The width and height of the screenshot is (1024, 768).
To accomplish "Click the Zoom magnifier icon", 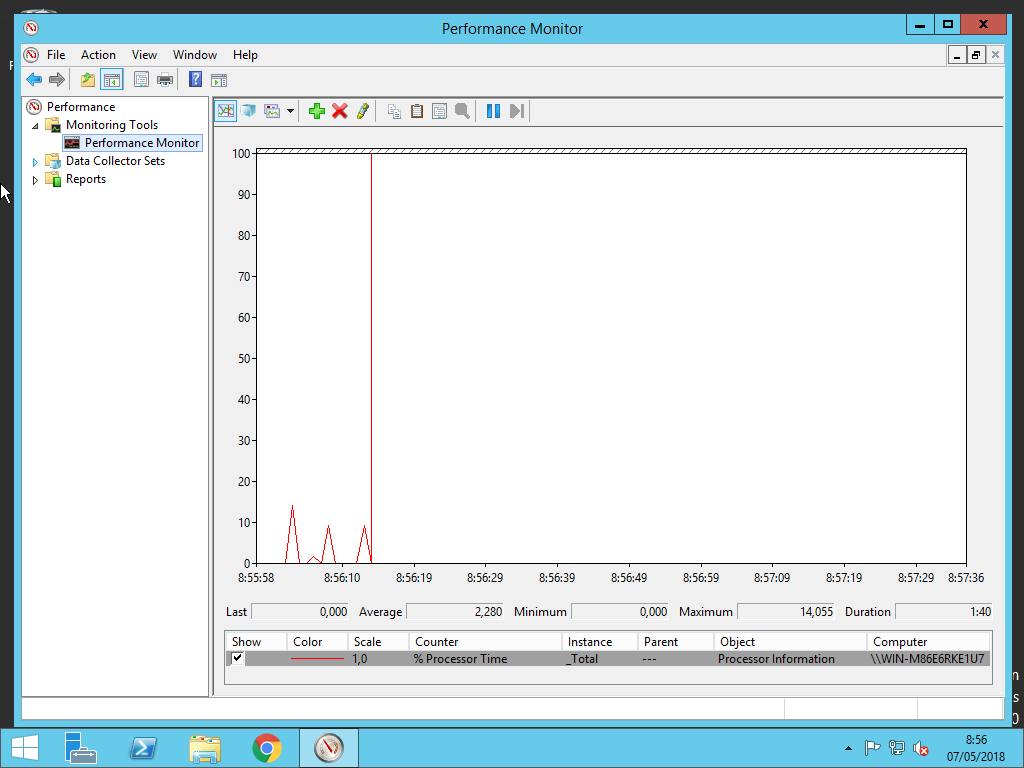I will [462, 111].
